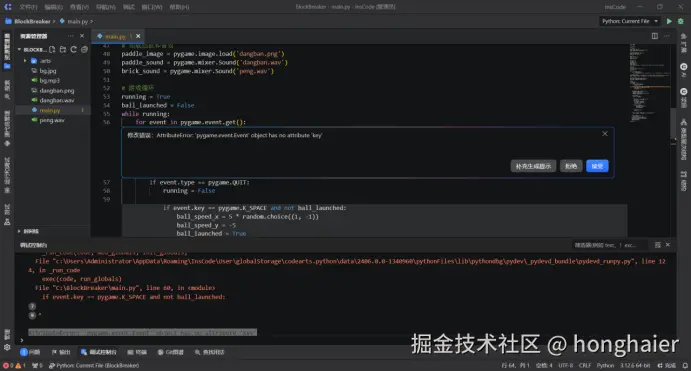Screen dimensions: 692x371
Task: Open explorer panel more-options ellipsis
Action: tap(71, 36)
